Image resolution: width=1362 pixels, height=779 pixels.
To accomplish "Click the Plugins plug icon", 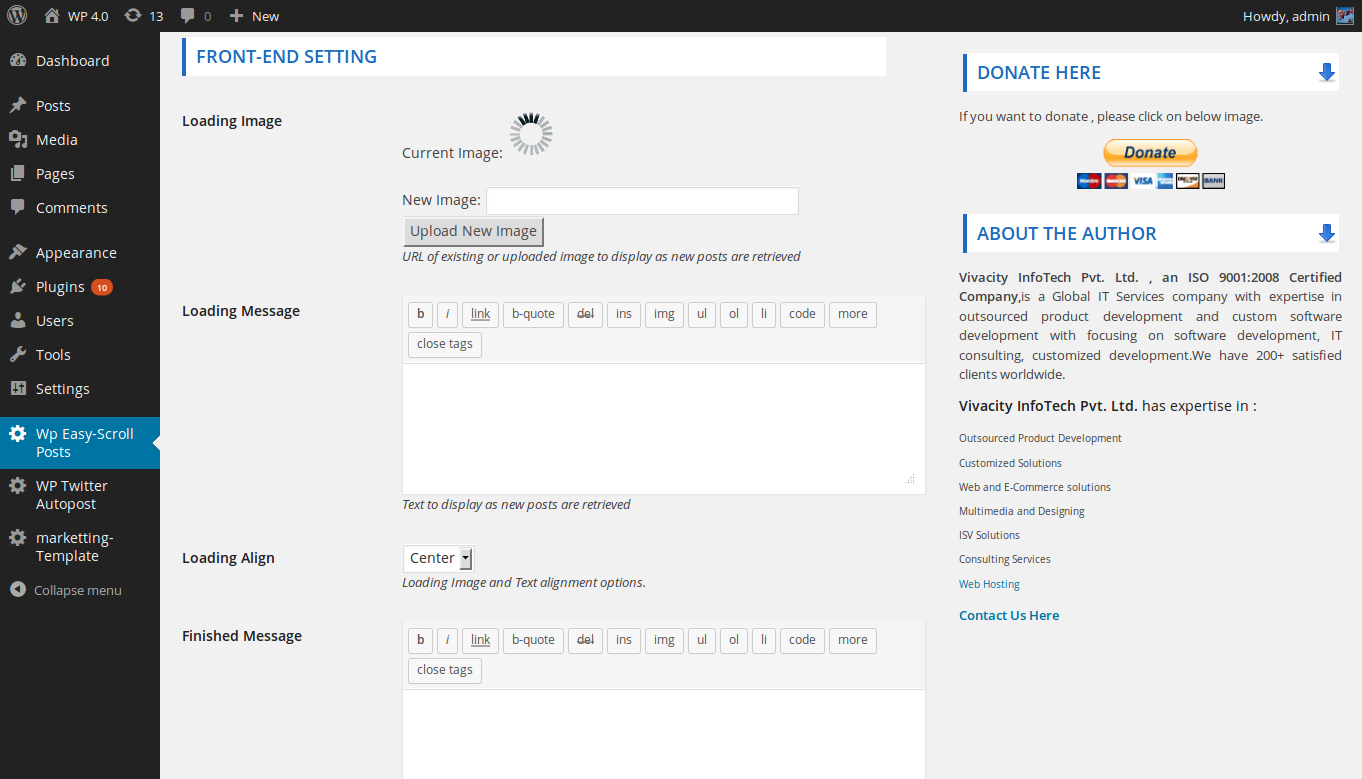I will click(x=18, y=287).
